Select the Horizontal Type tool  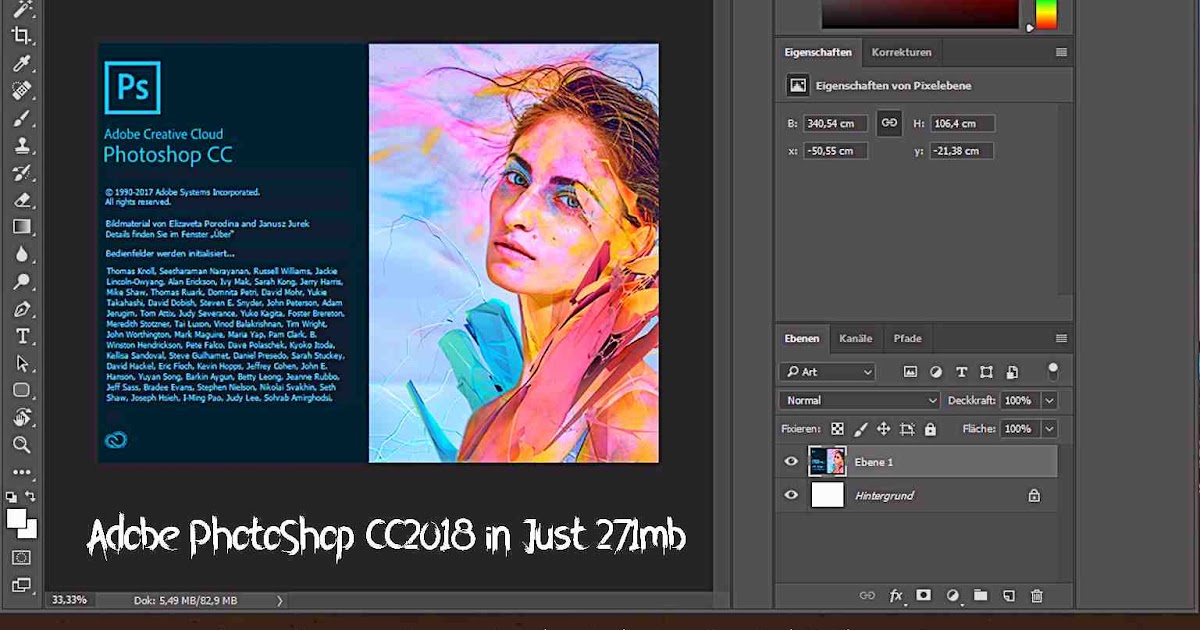(22, 336)
